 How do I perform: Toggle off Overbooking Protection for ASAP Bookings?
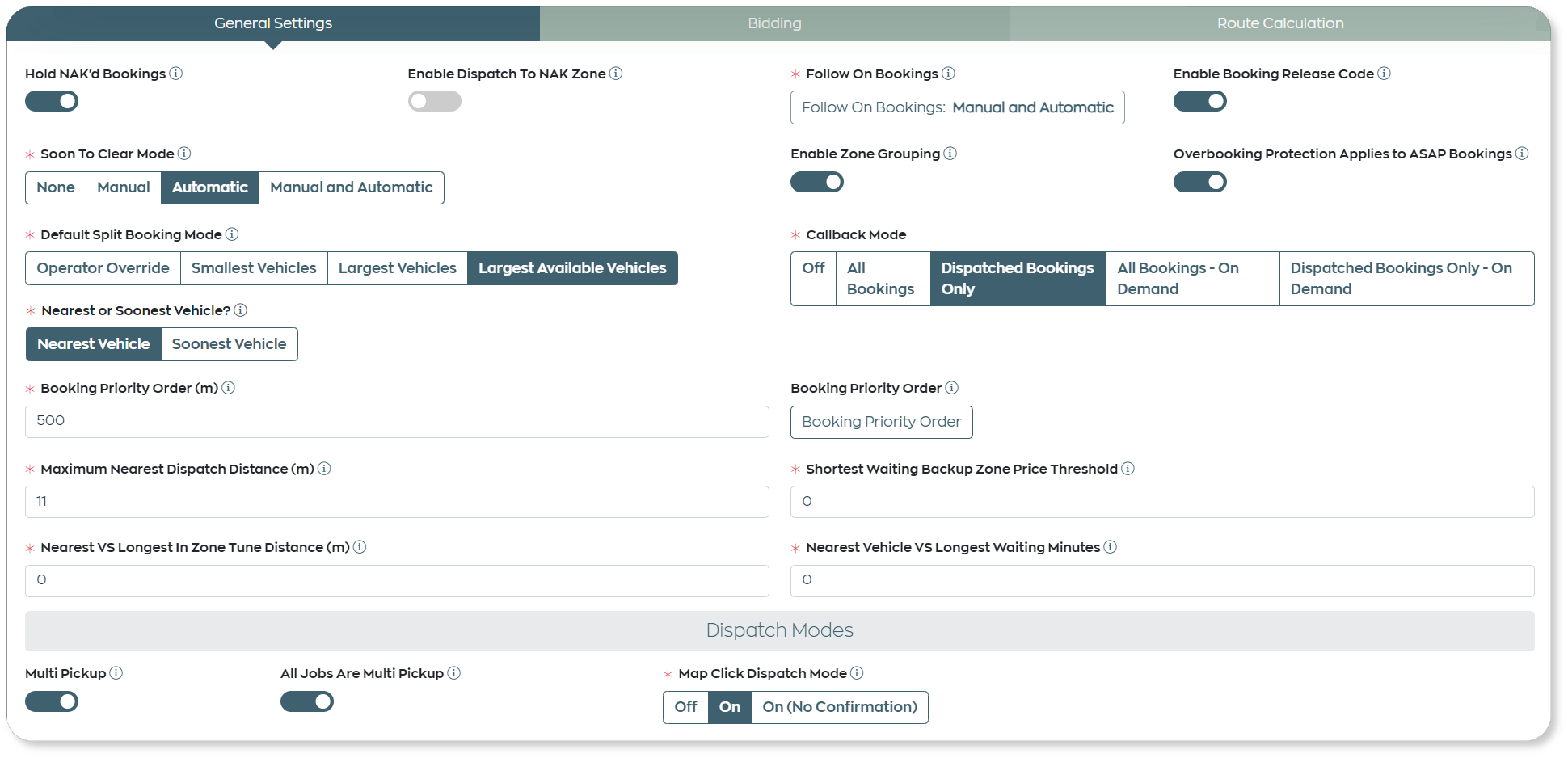(x=1200, y=182)
